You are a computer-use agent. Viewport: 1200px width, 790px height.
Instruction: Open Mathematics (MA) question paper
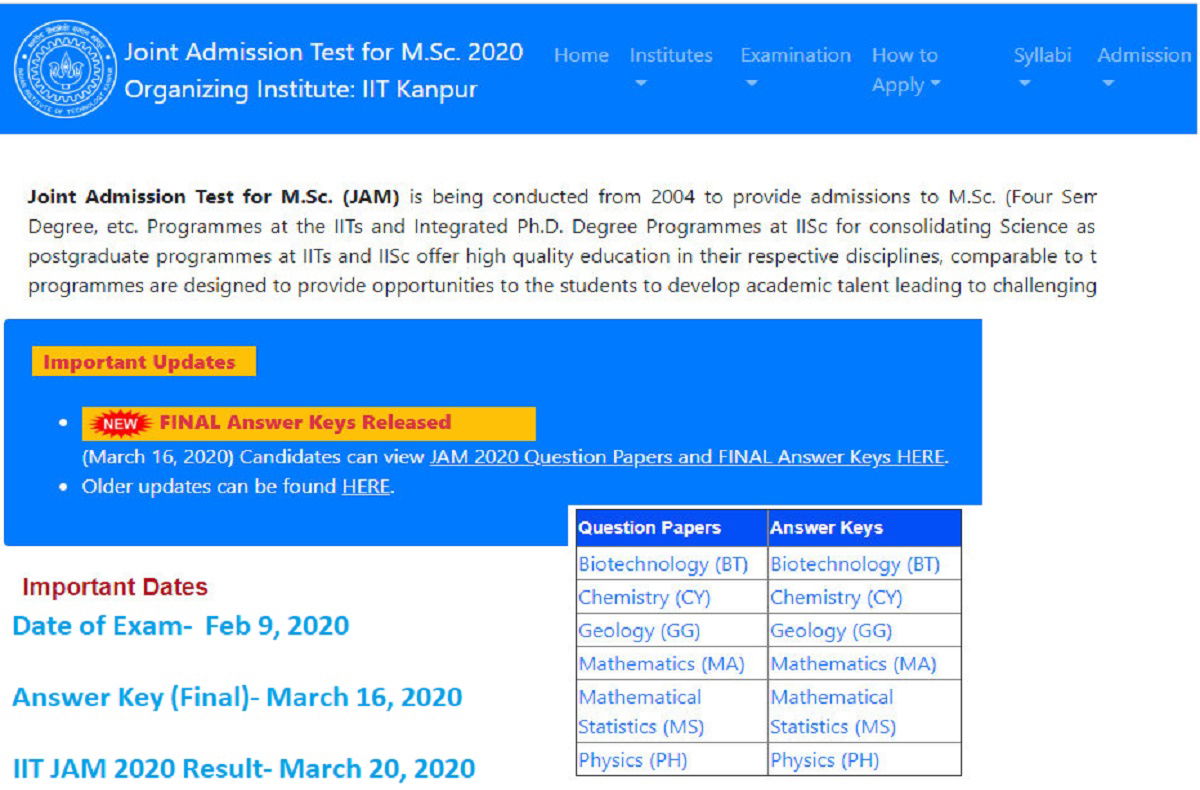tap(661, 664)
